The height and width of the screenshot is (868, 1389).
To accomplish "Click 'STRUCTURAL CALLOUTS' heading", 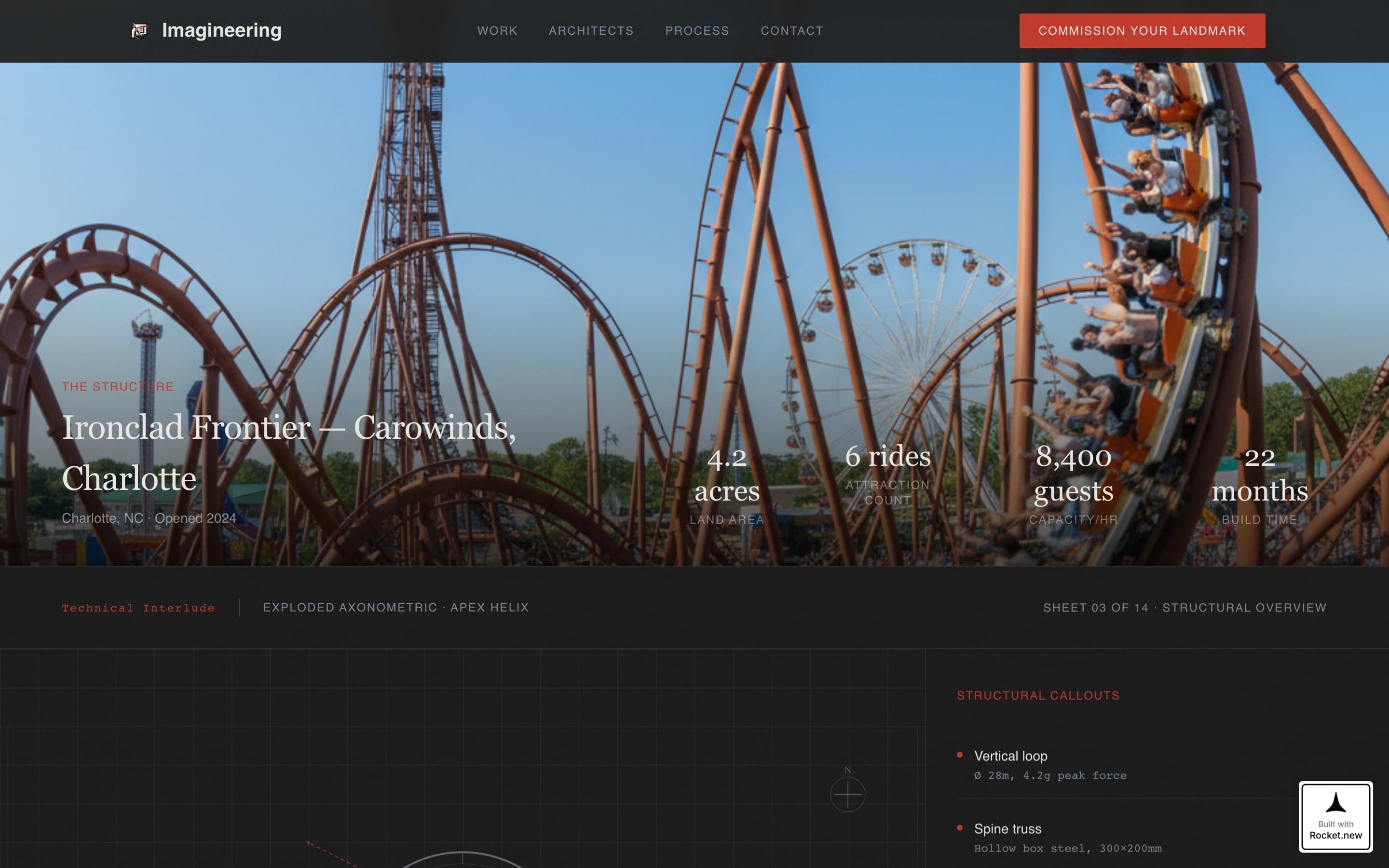I will click(x=1038, y=695).
